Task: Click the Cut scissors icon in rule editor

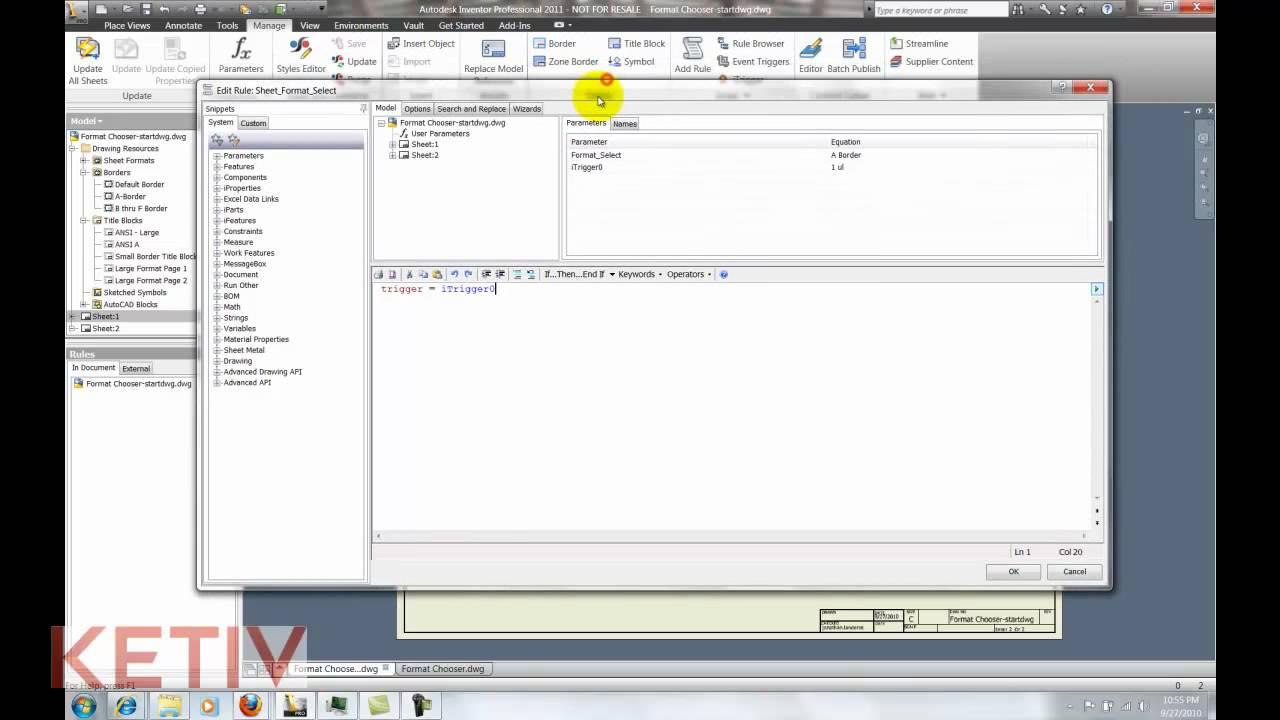Action: pyautogui.click(x=409, y=274)
